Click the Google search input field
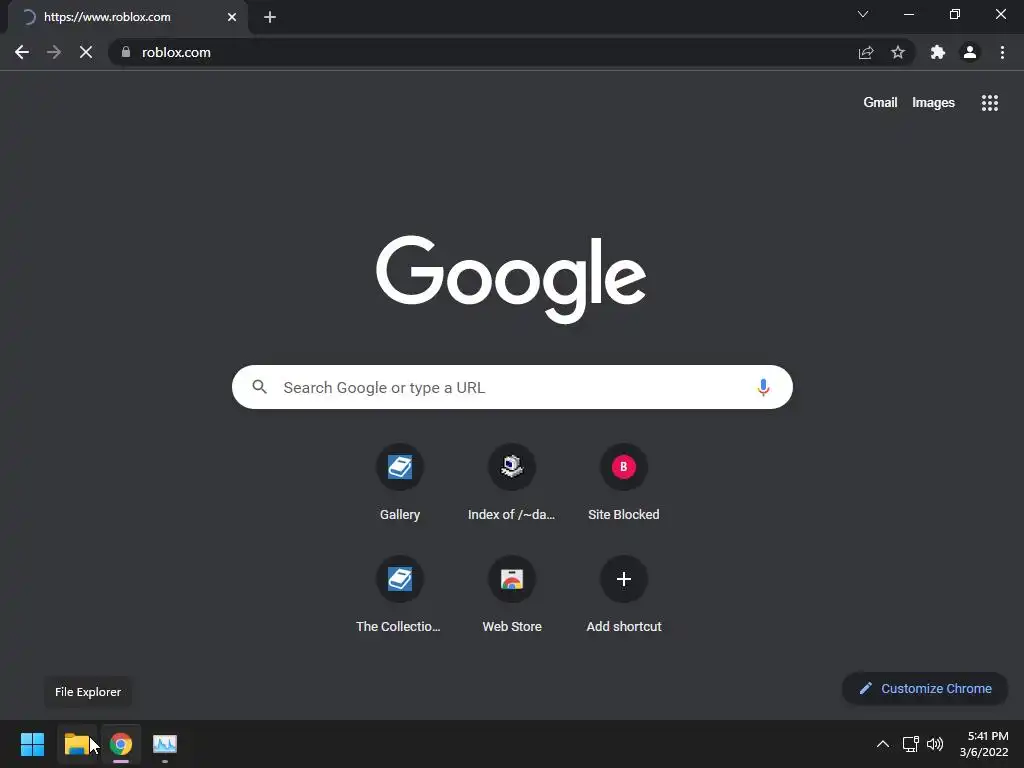Viewport: 1024px width, 768px height. (512, 387)
